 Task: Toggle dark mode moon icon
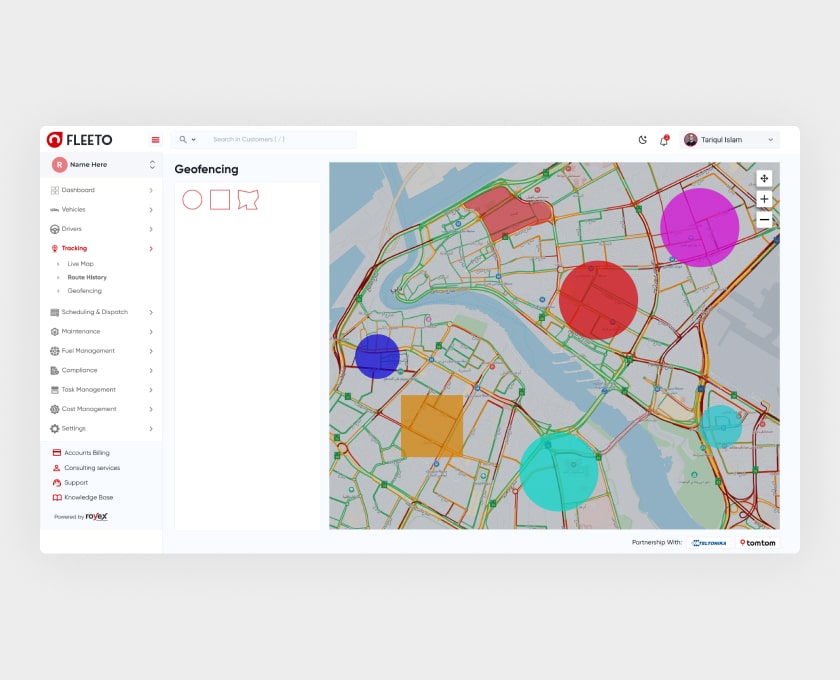coord(643,140)
